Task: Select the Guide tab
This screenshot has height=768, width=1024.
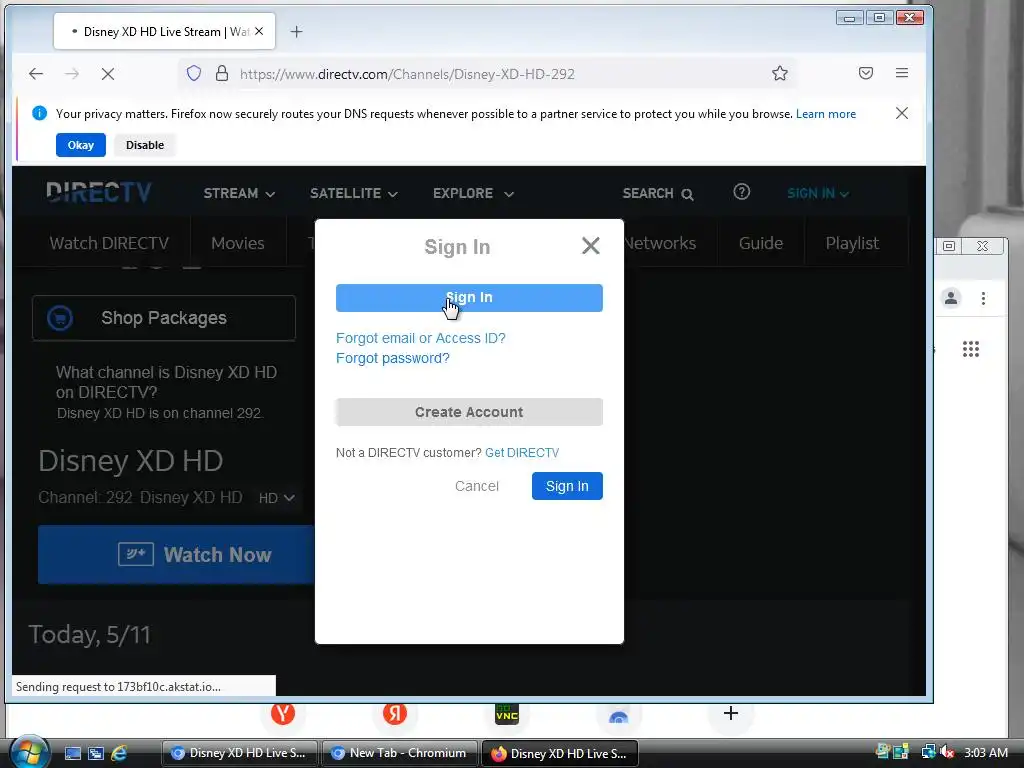Action: 761,243
